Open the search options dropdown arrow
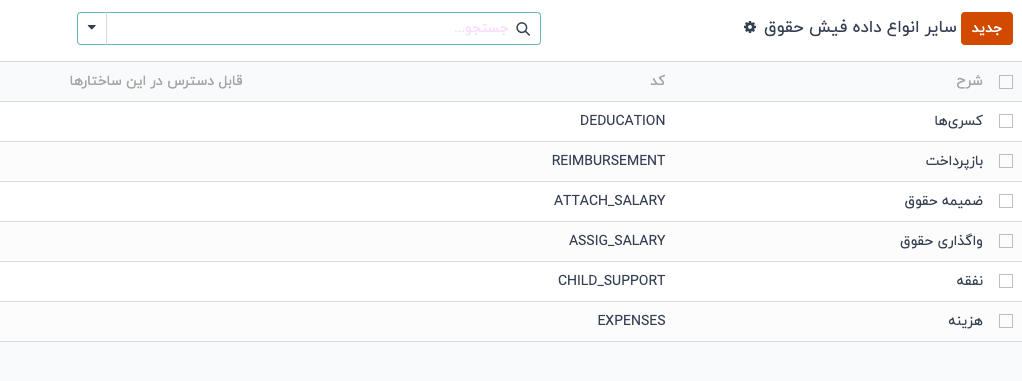This screenshot has height=381, width=1022. pyautogui.click(x=92, y=29)
